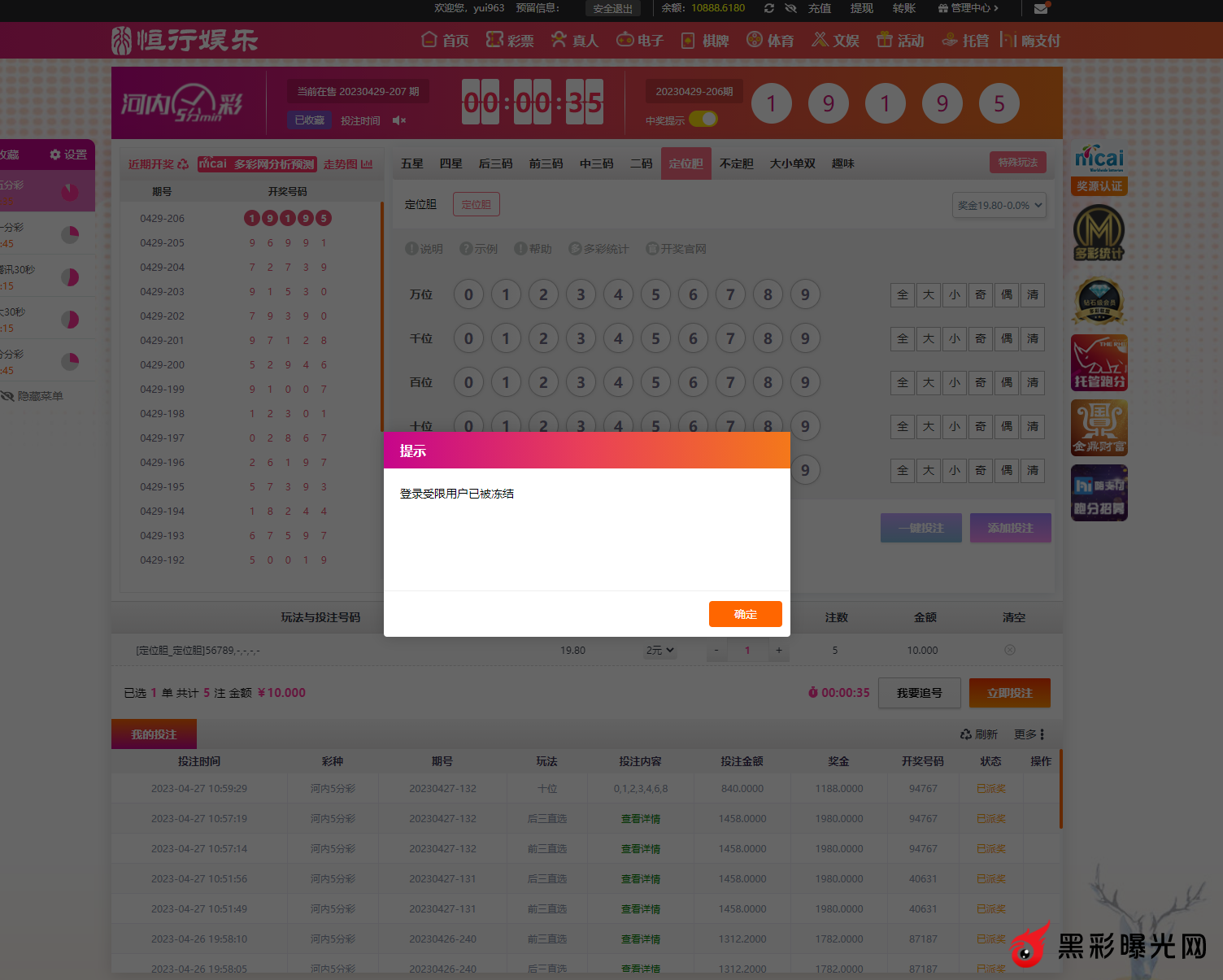The height and width of the screenshot is (980, 1223).
Task: Clear the bet row with delete icon
Action: (1009, 650)
